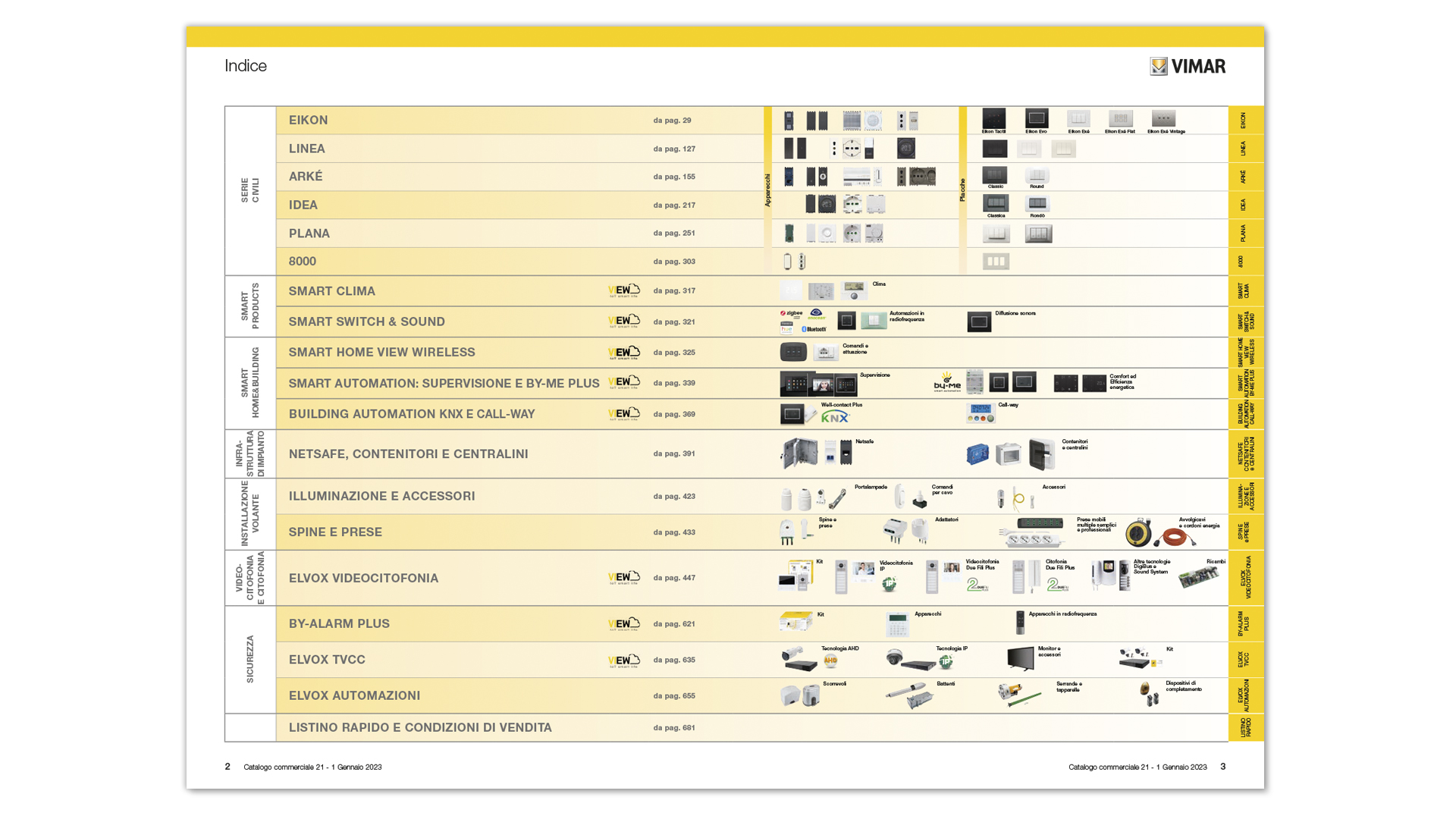Click the Indice page title

[x=246, y=66]
